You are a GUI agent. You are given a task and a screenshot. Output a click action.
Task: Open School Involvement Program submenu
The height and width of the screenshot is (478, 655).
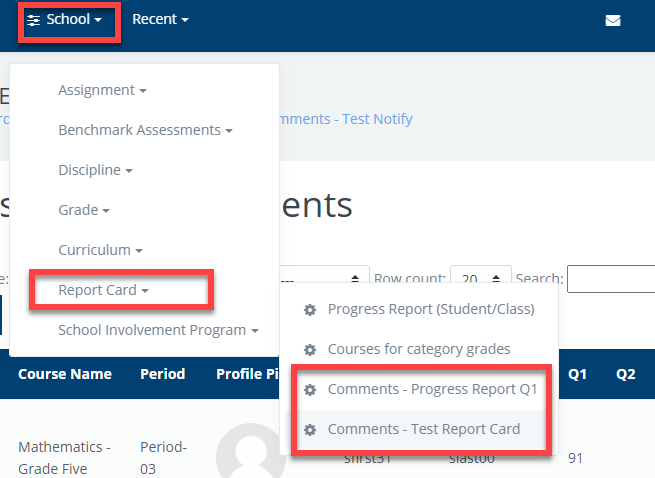tap(158, 330)
